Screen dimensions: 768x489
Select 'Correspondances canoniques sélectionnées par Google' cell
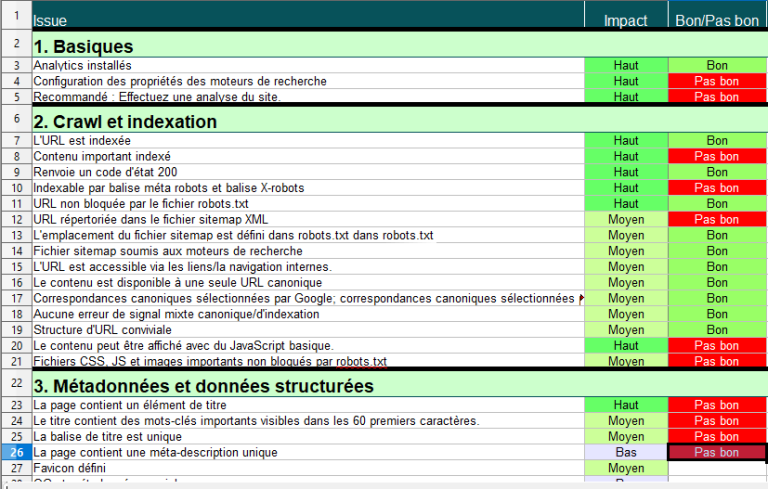click(308, 298)
